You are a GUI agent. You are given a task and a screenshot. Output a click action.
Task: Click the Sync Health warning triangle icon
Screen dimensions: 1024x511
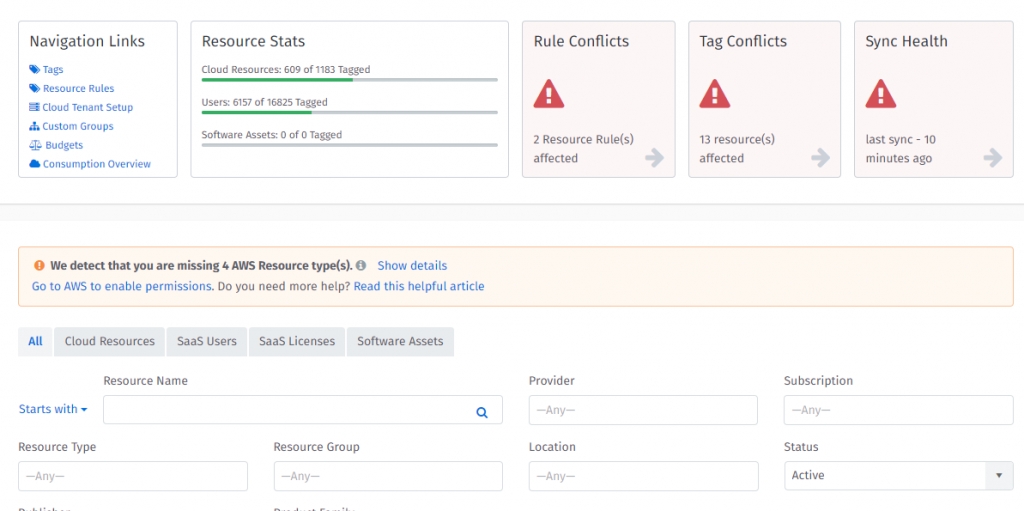(880, 94)
